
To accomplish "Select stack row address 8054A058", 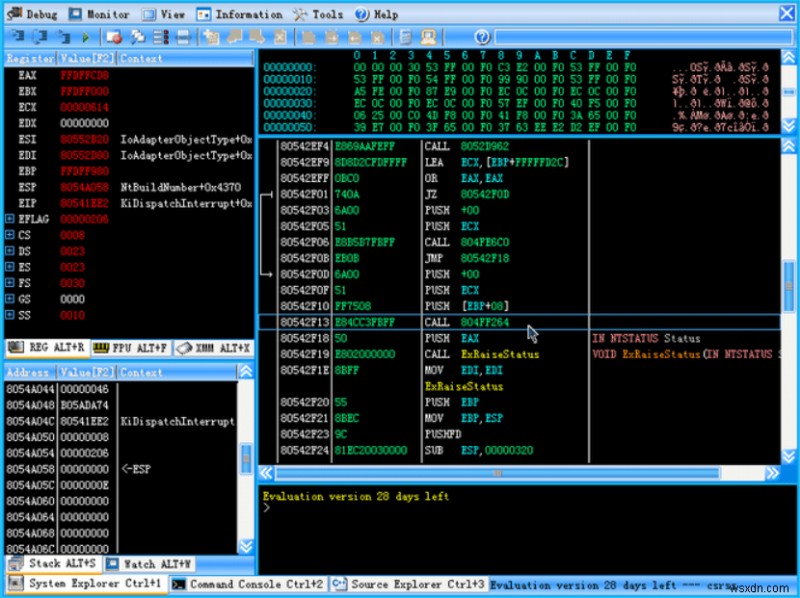I will (x=30, y=469).
